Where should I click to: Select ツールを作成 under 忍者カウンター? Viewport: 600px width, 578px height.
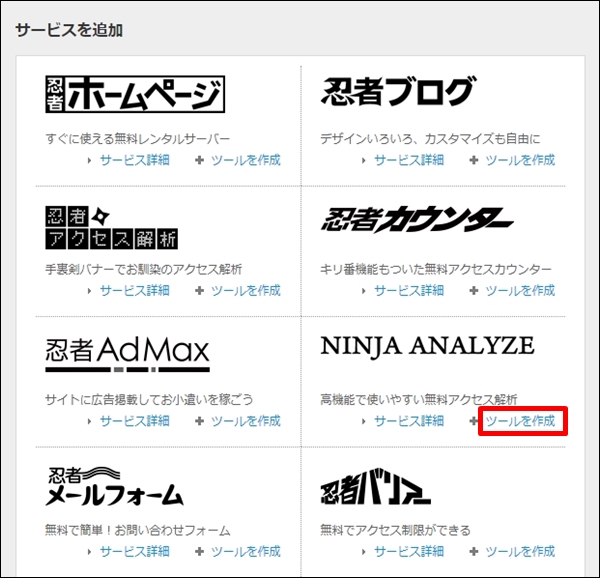pos(520,291)
